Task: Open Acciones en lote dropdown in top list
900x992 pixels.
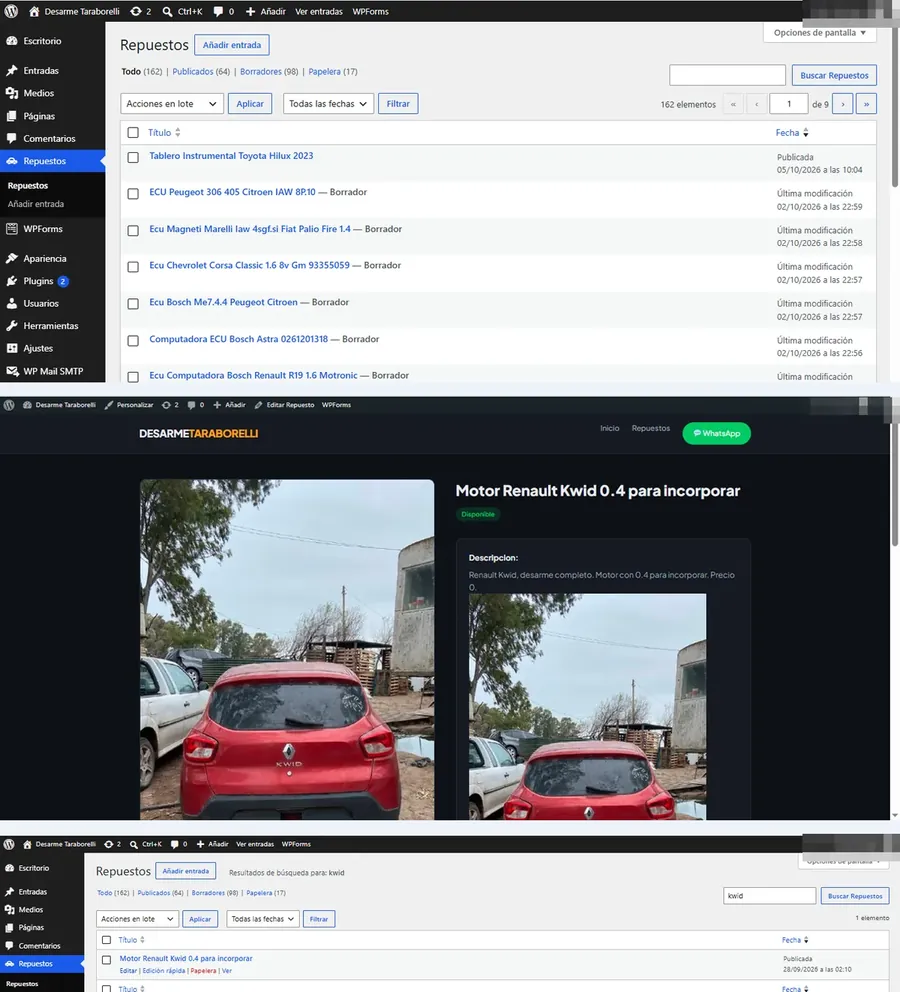Action: pyautogui.click(x=171, y=104)
